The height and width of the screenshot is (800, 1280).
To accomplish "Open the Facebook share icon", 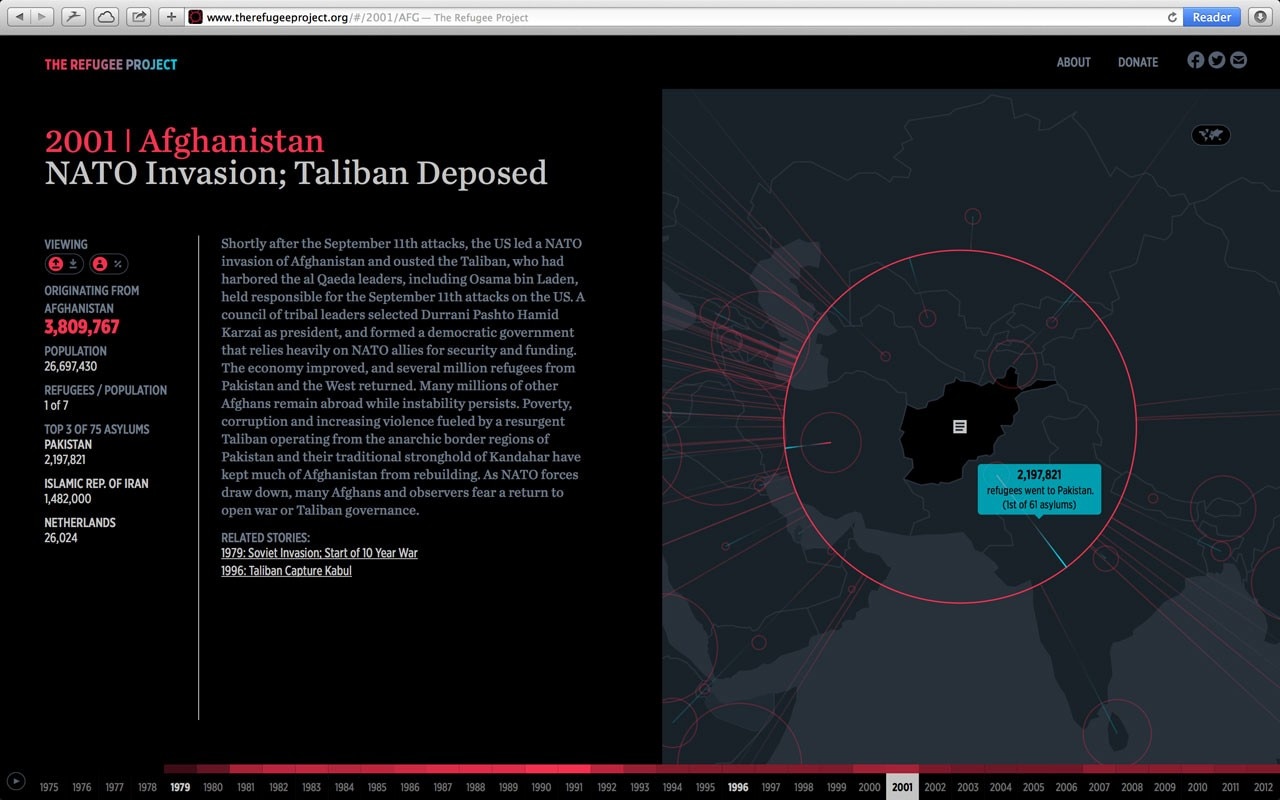I will pyautogui.click(x=1195, y=60).
